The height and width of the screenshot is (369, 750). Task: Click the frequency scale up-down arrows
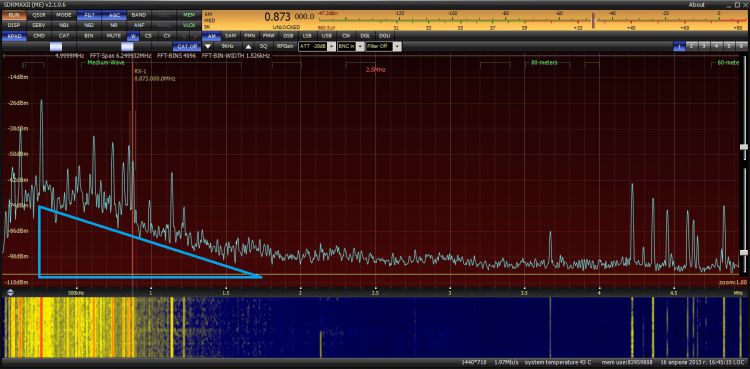point(10,292)
